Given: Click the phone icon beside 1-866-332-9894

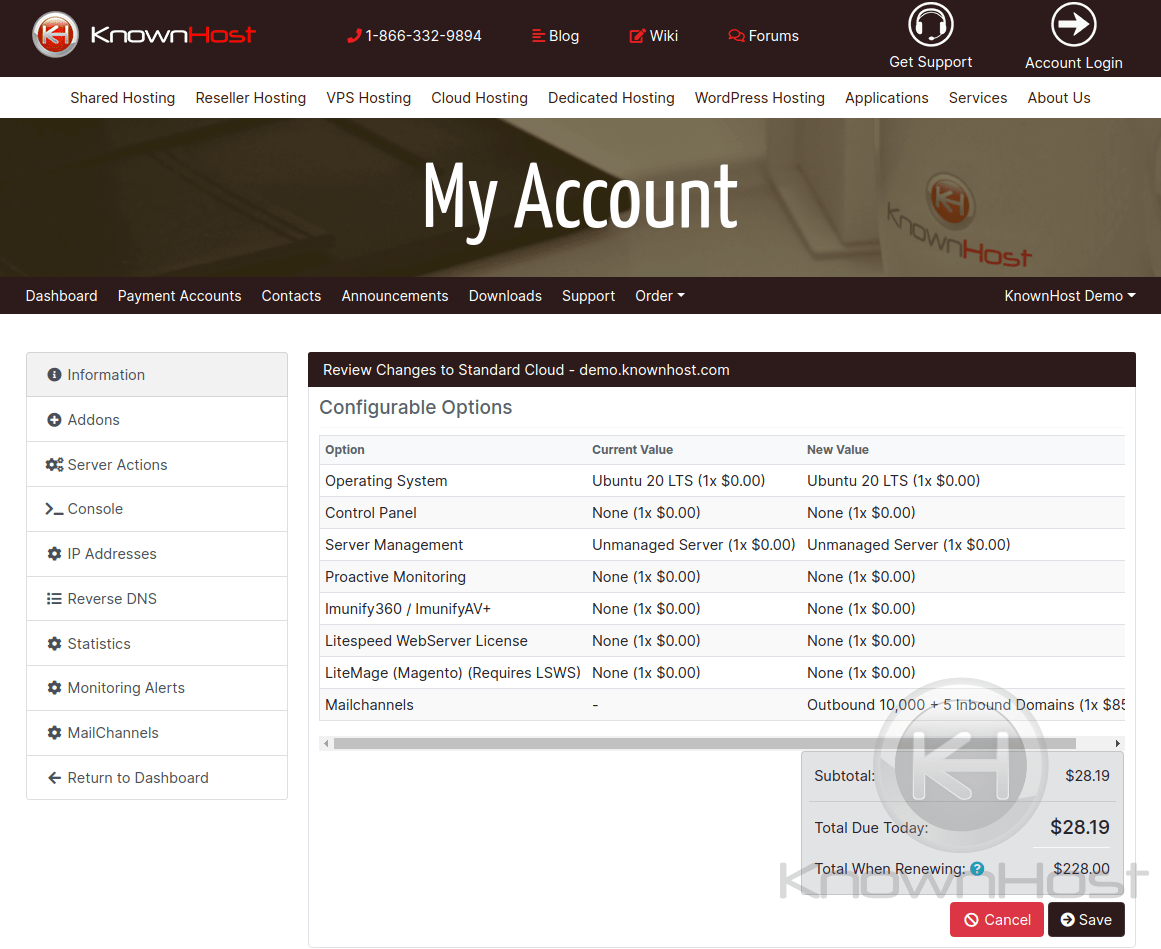Looking at the screenshot, I should [354, 36].
